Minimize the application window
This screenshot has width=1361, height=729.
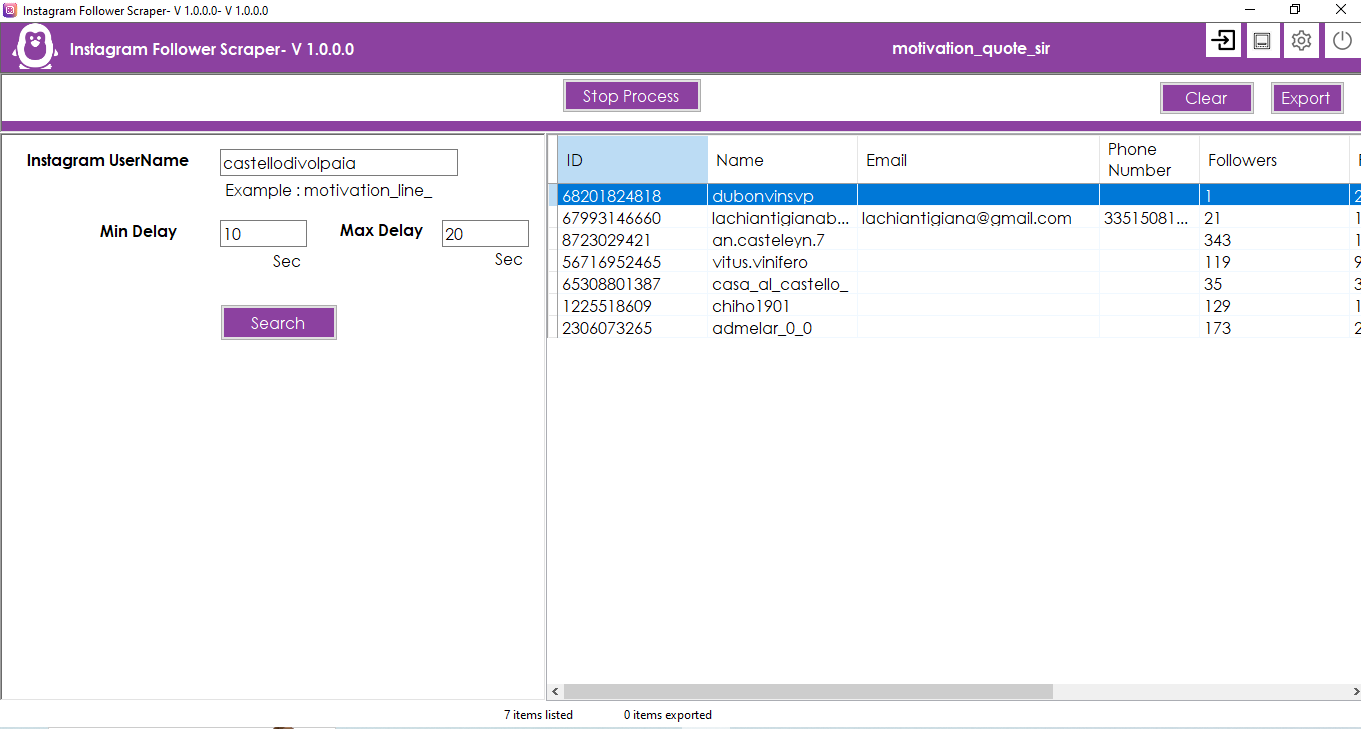[1249, 10]
